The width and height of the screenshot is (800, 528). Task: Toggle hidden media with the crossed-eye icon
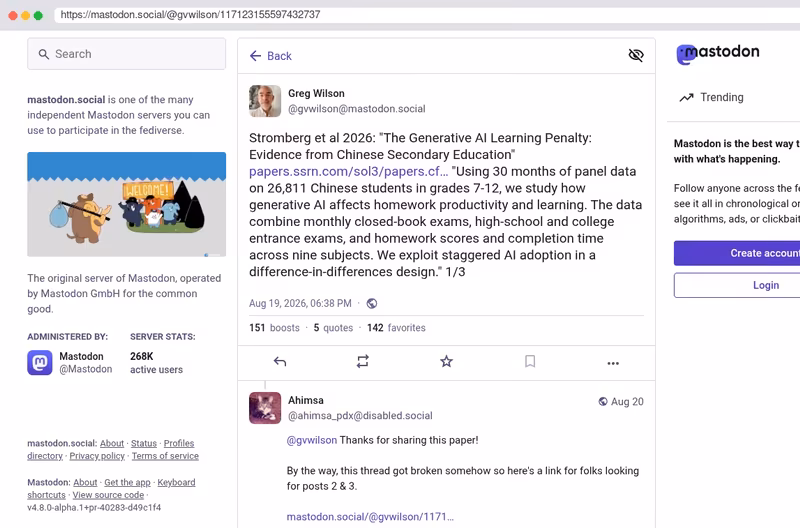pos(636,55)
